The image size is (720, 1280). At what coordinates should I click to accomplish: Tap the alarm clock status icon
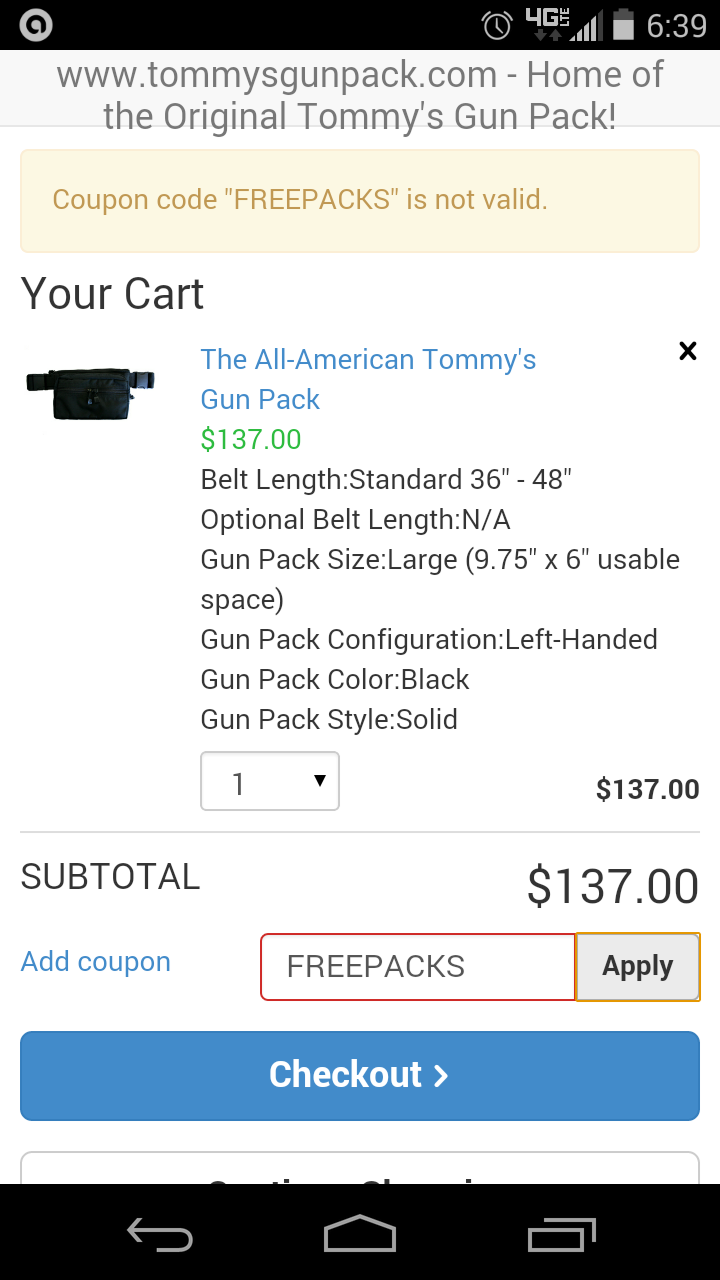(497, 25)
